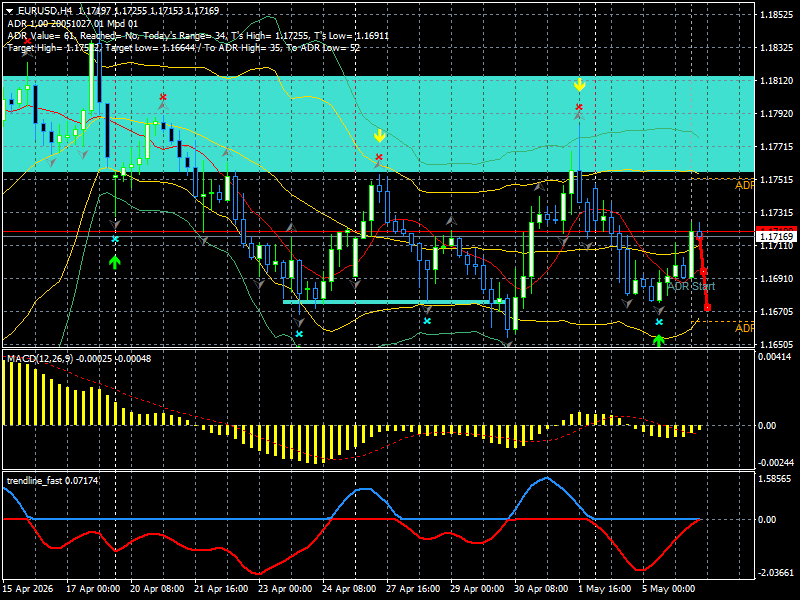Click the '29 Apr 00:00' date label
Viewport: 800px width, 600px height.
478,589
